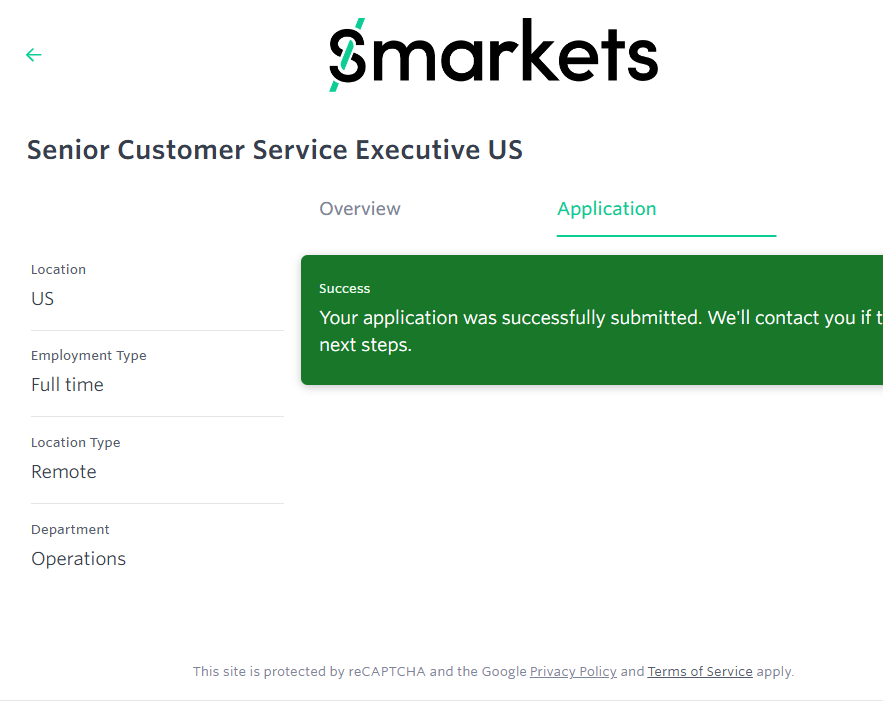Click the green back arrow icon

(x=34, y=55)
